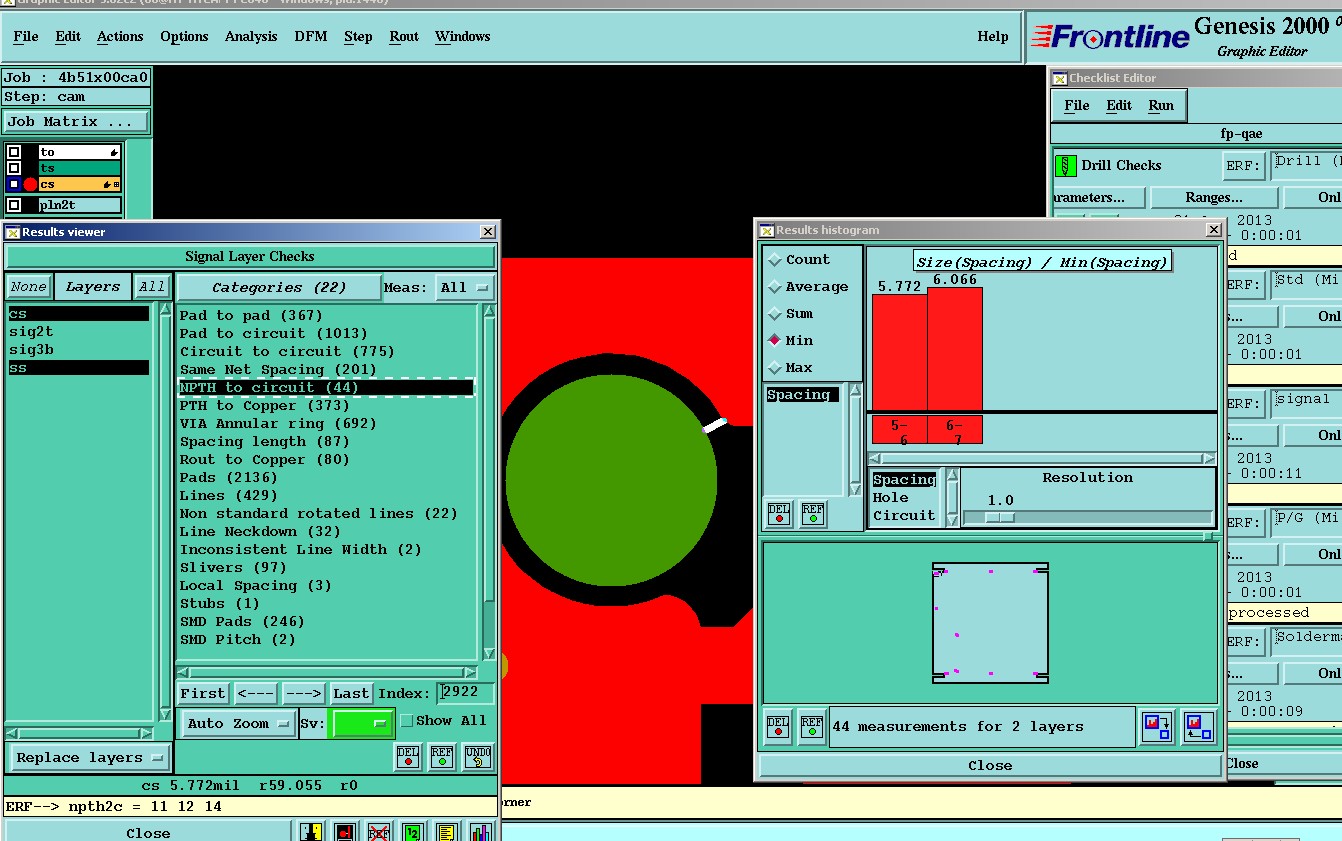Click DEL icon beside '44 measurements' text
Viewport: 1342px width, 841px height.
[779, 726]
